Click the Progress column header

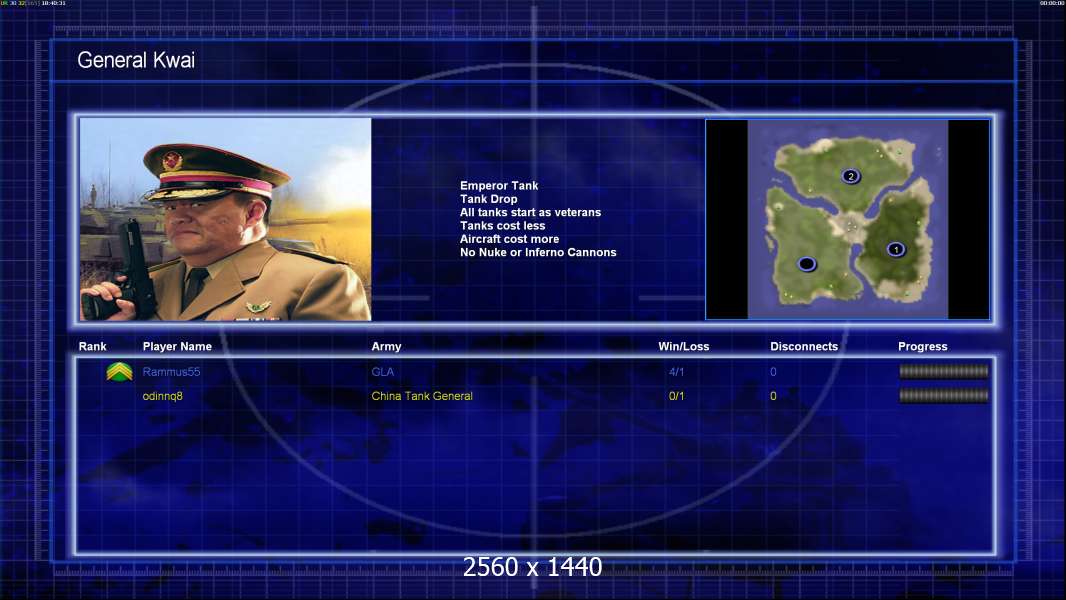[923, 347]
